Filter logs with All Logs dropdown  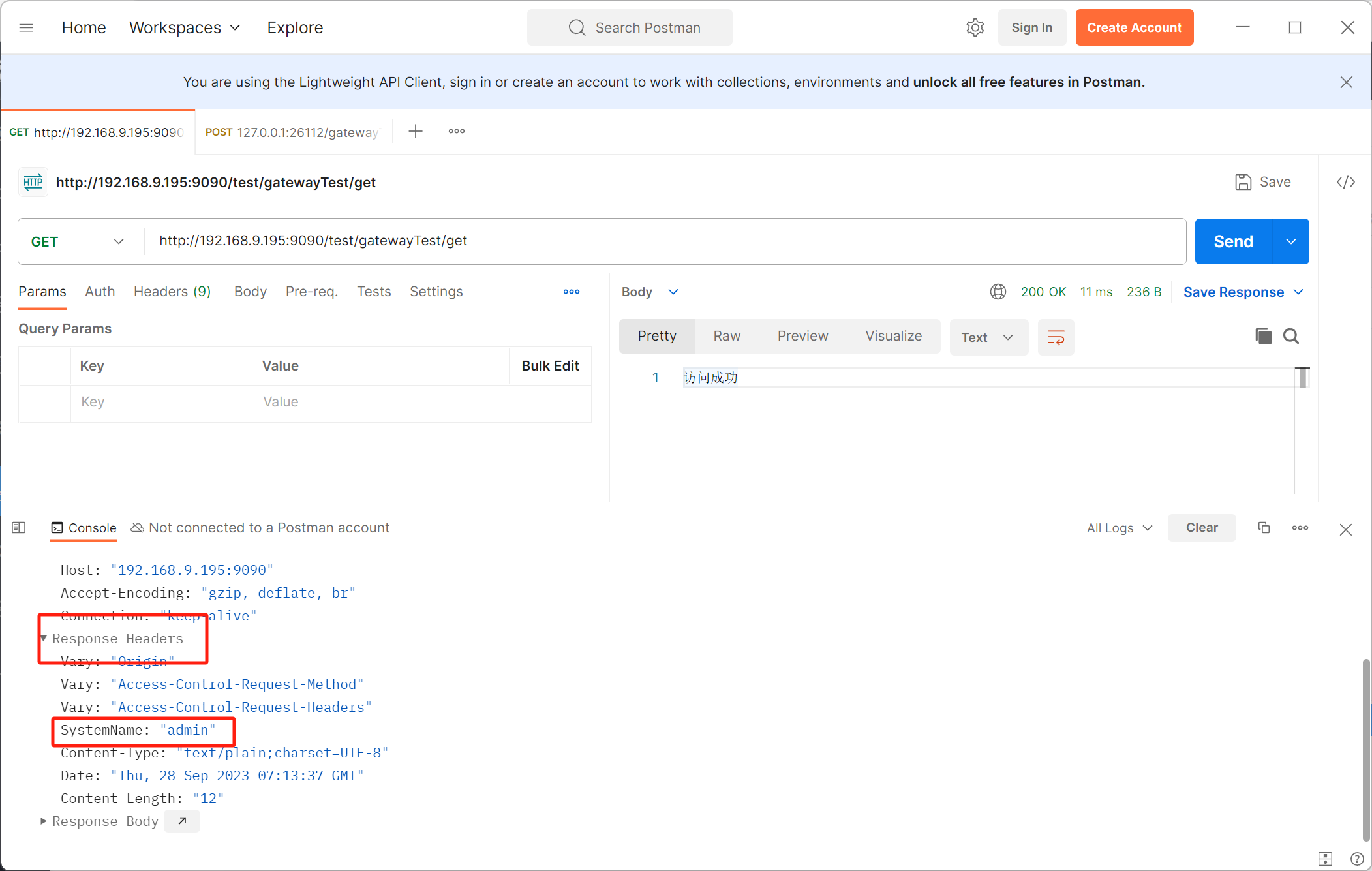tap(1120, 528)
